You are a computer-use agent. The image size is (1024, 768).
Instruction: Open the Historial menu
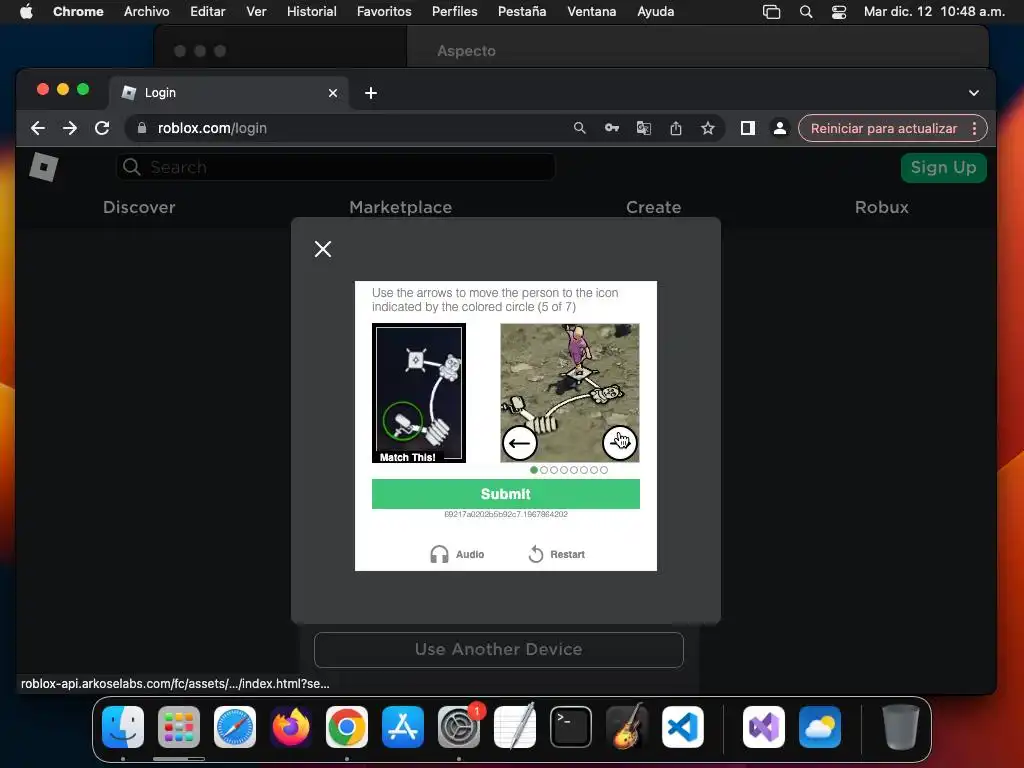(x=312, y=11)
